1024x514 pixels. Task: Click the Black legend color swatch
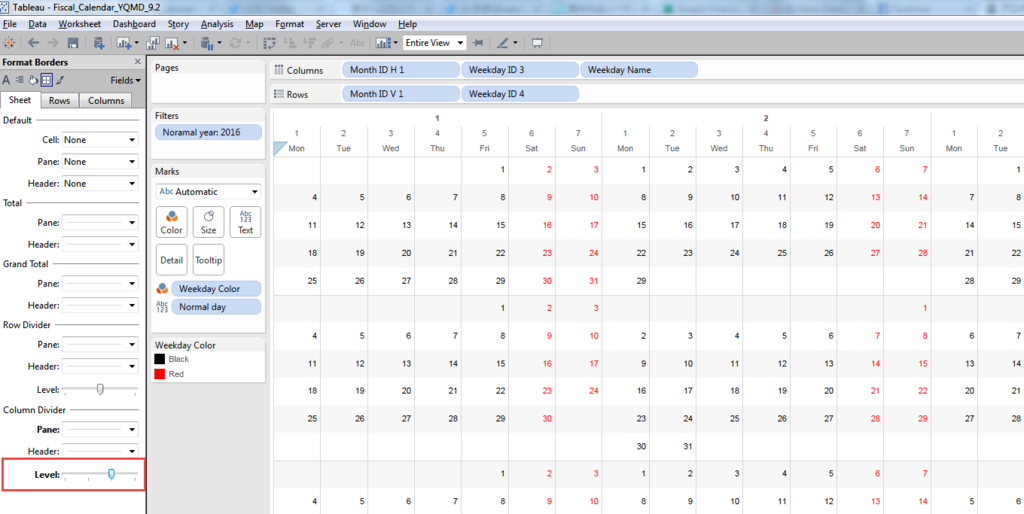click(159, 359)
